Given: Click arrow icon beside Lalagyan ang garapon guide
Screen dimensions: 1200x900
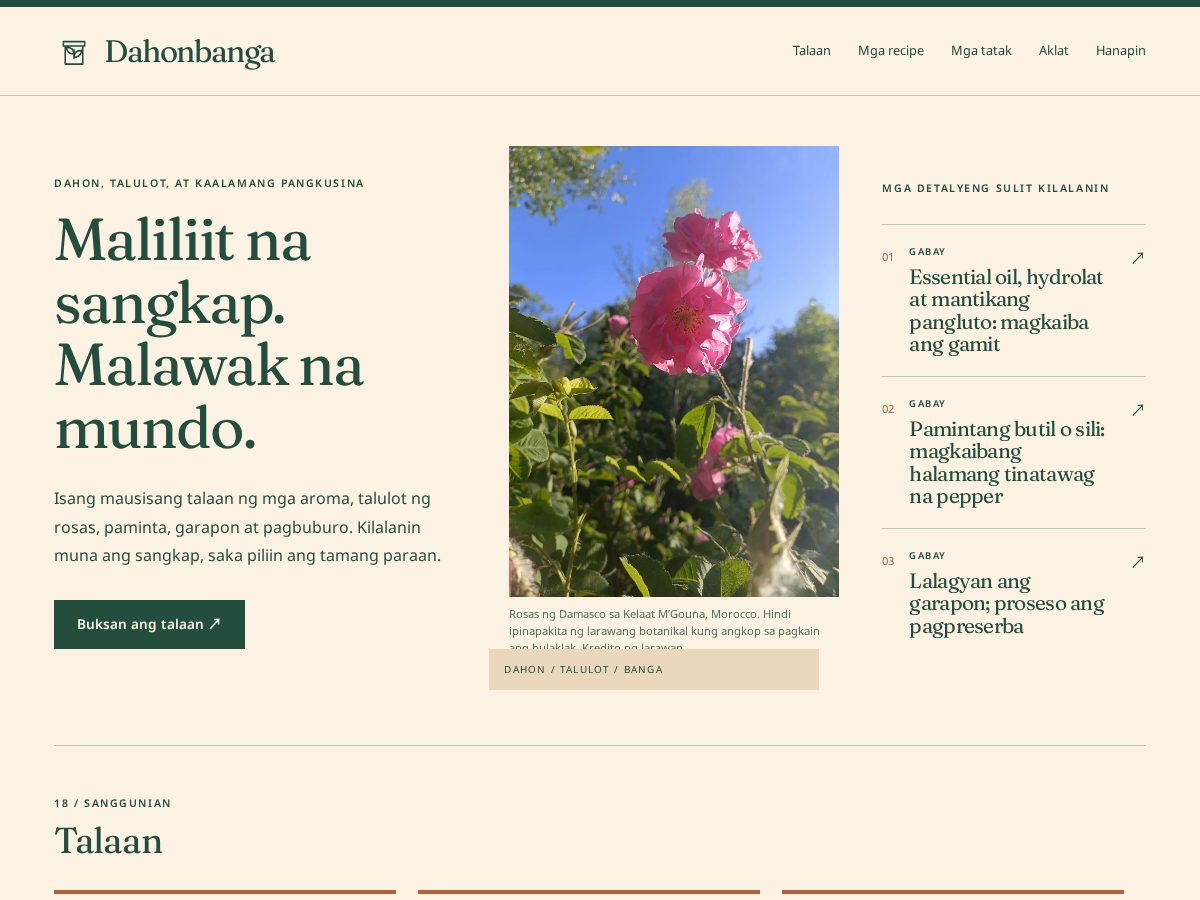Looking at the screenshot, I should (x=1137, y=562).
